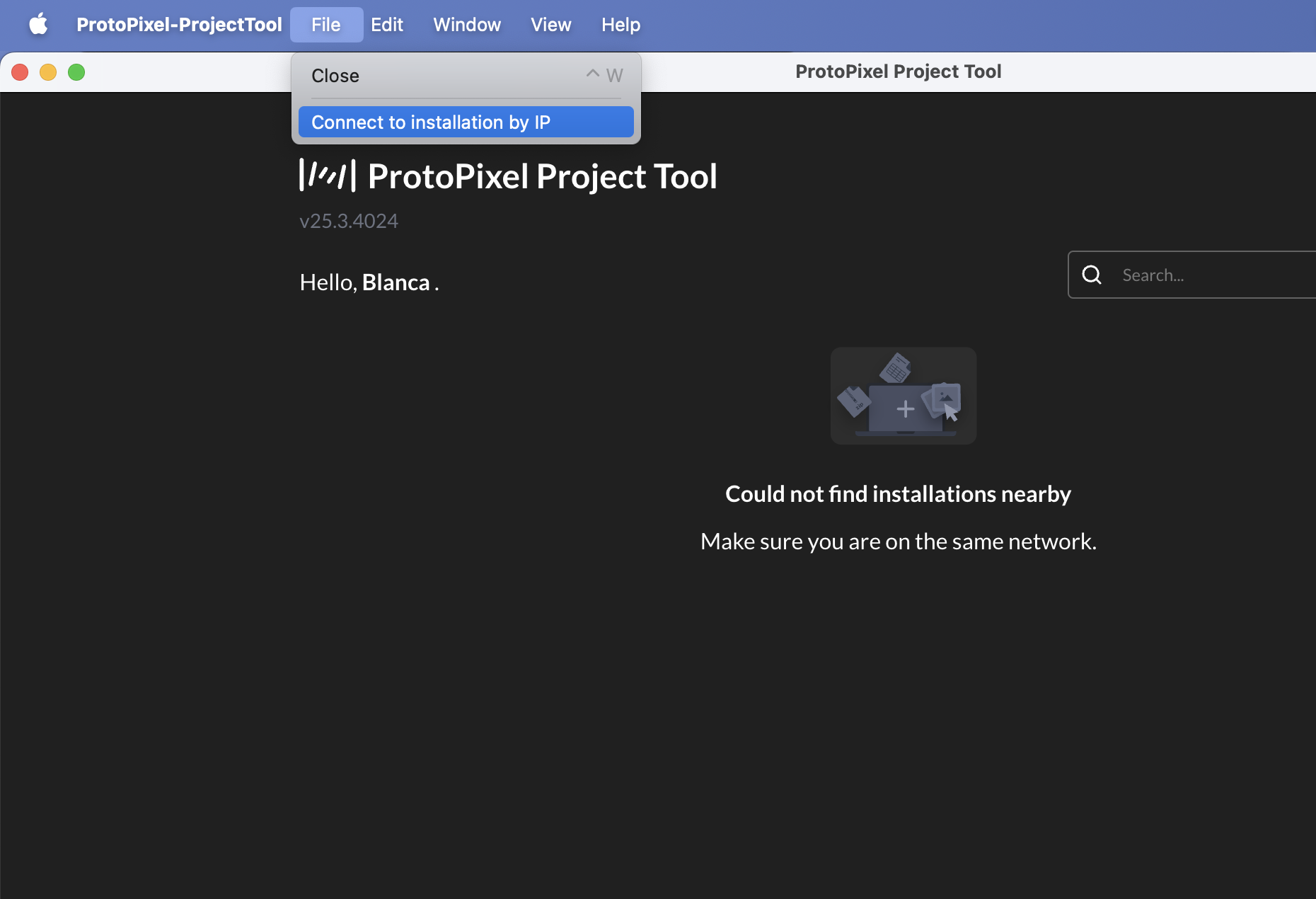Click the search magnifier icon

pos(1092,275)
